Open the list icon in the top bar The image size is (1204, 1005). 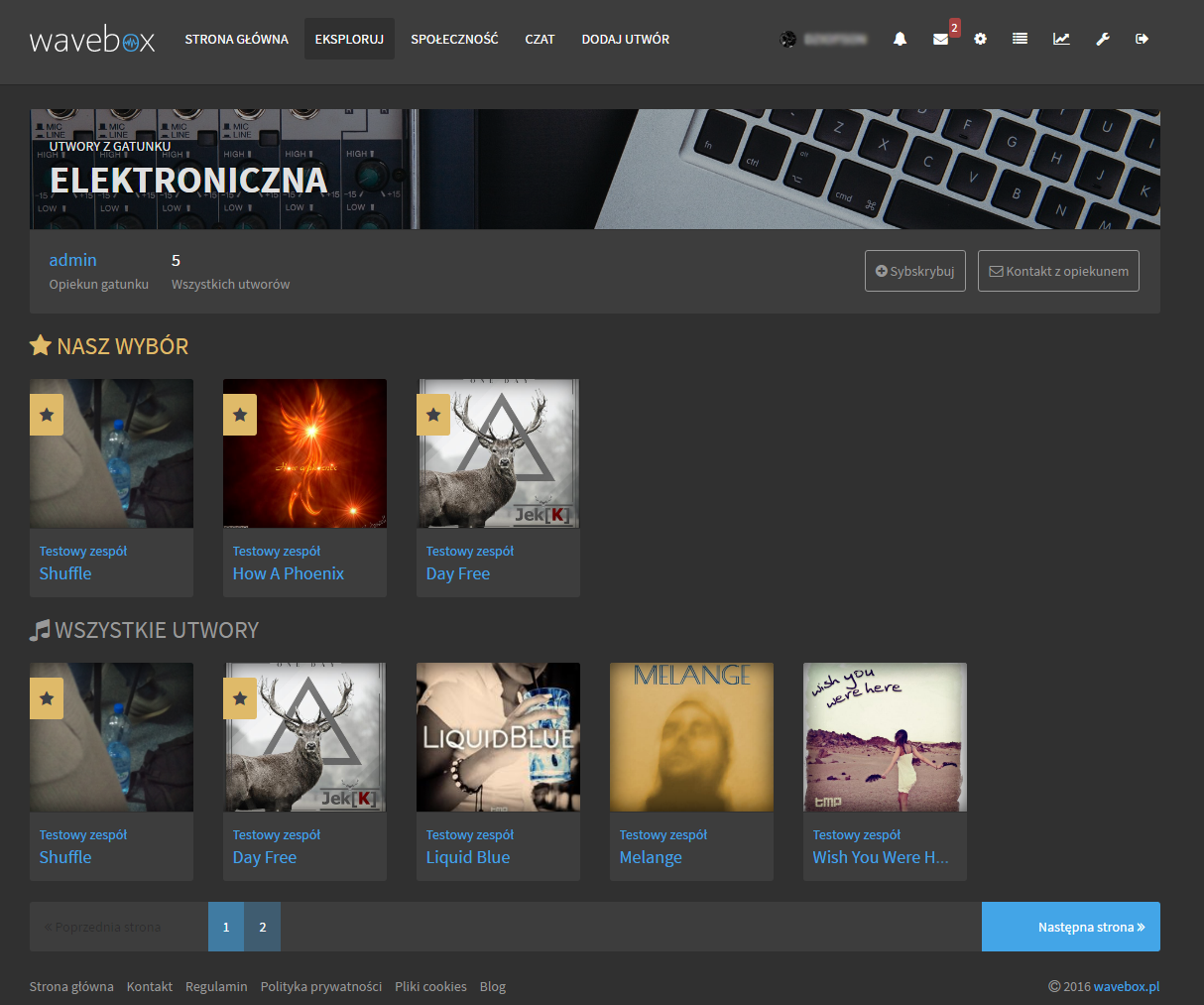pyautogui.click(x=1020, y=39)
